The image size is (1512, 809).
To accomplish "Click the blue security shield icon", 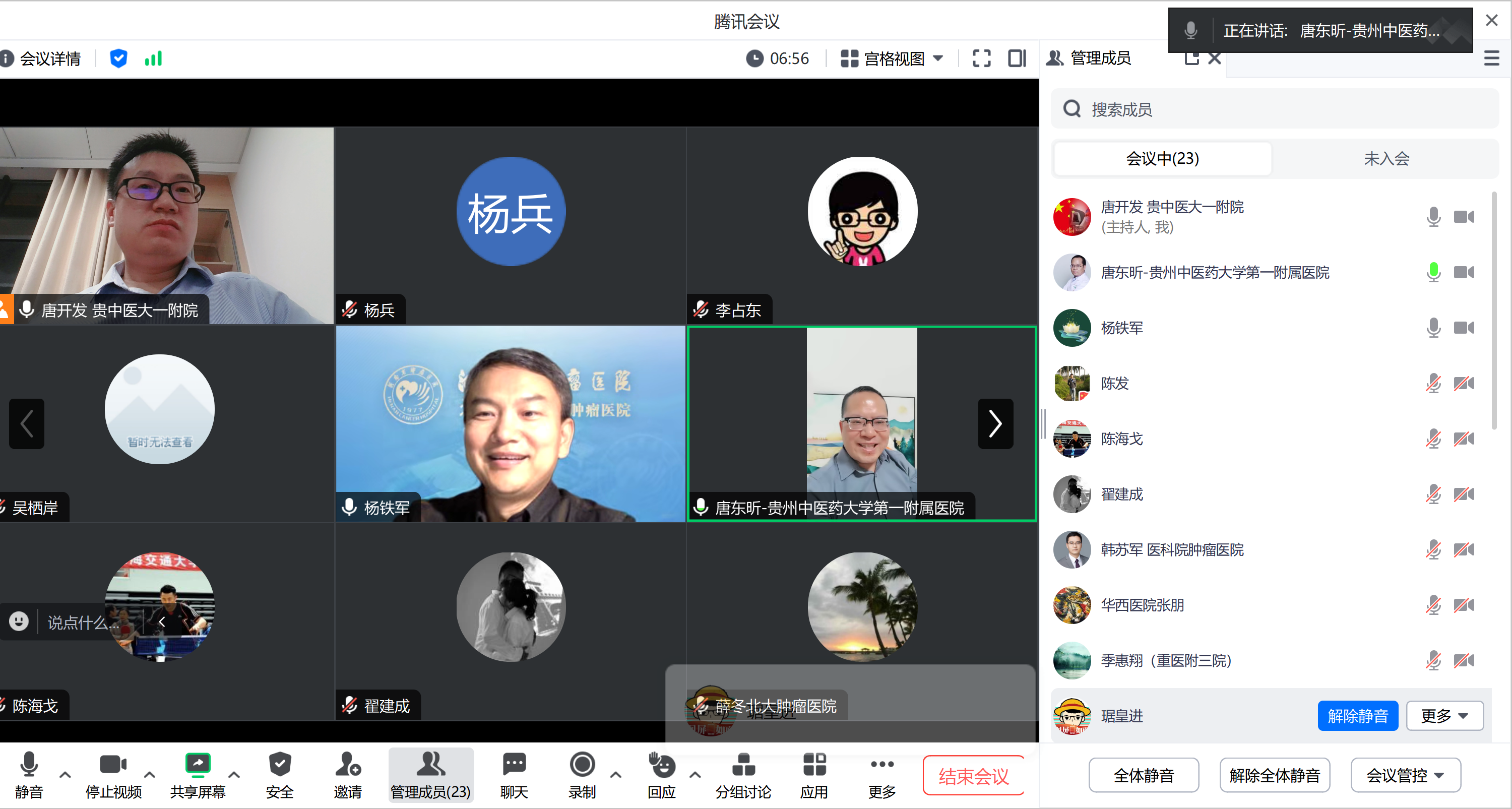I will pyautogui.click(x=118, y=58).
